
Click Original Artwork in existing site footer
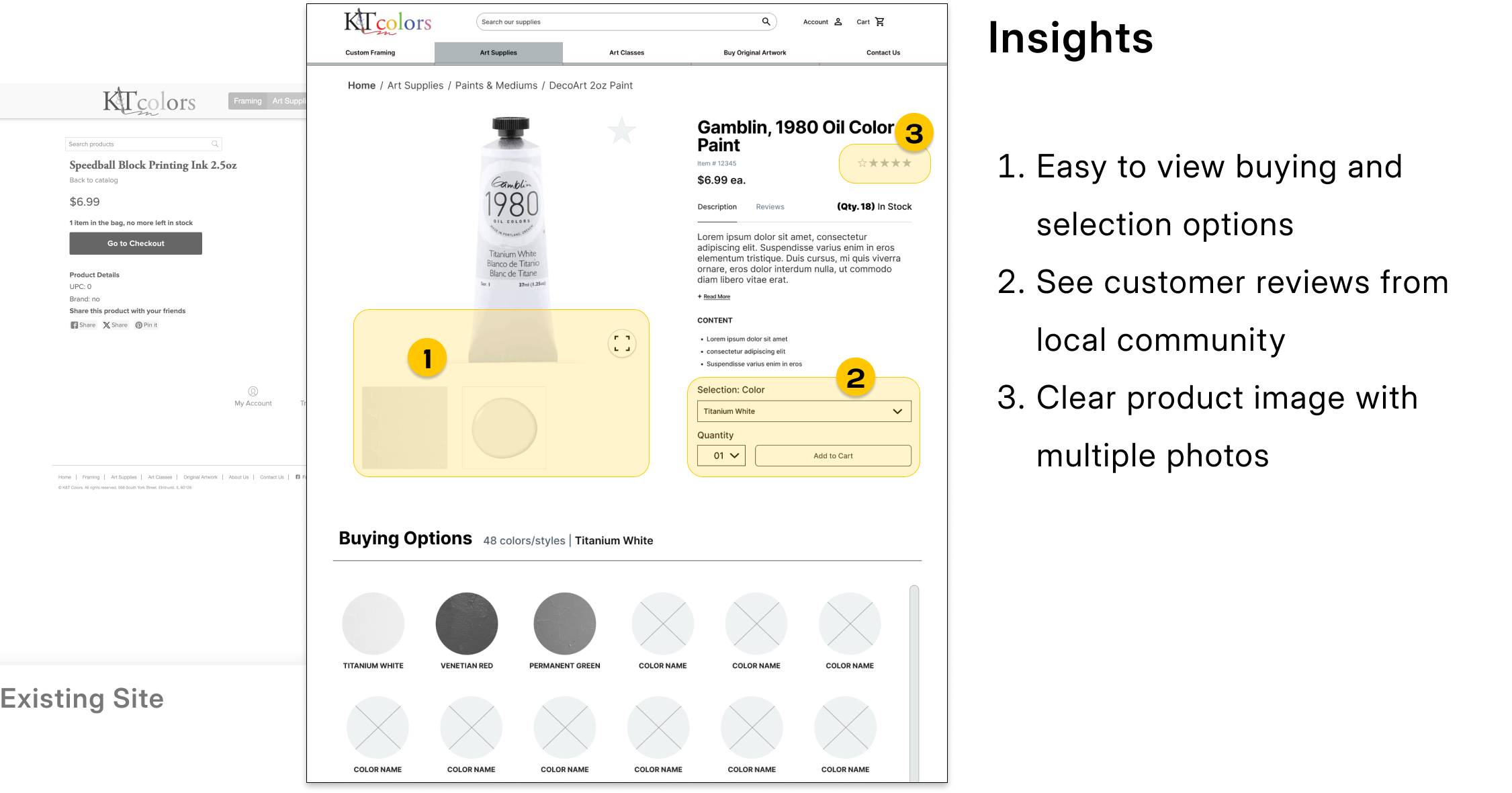point(200,477)
